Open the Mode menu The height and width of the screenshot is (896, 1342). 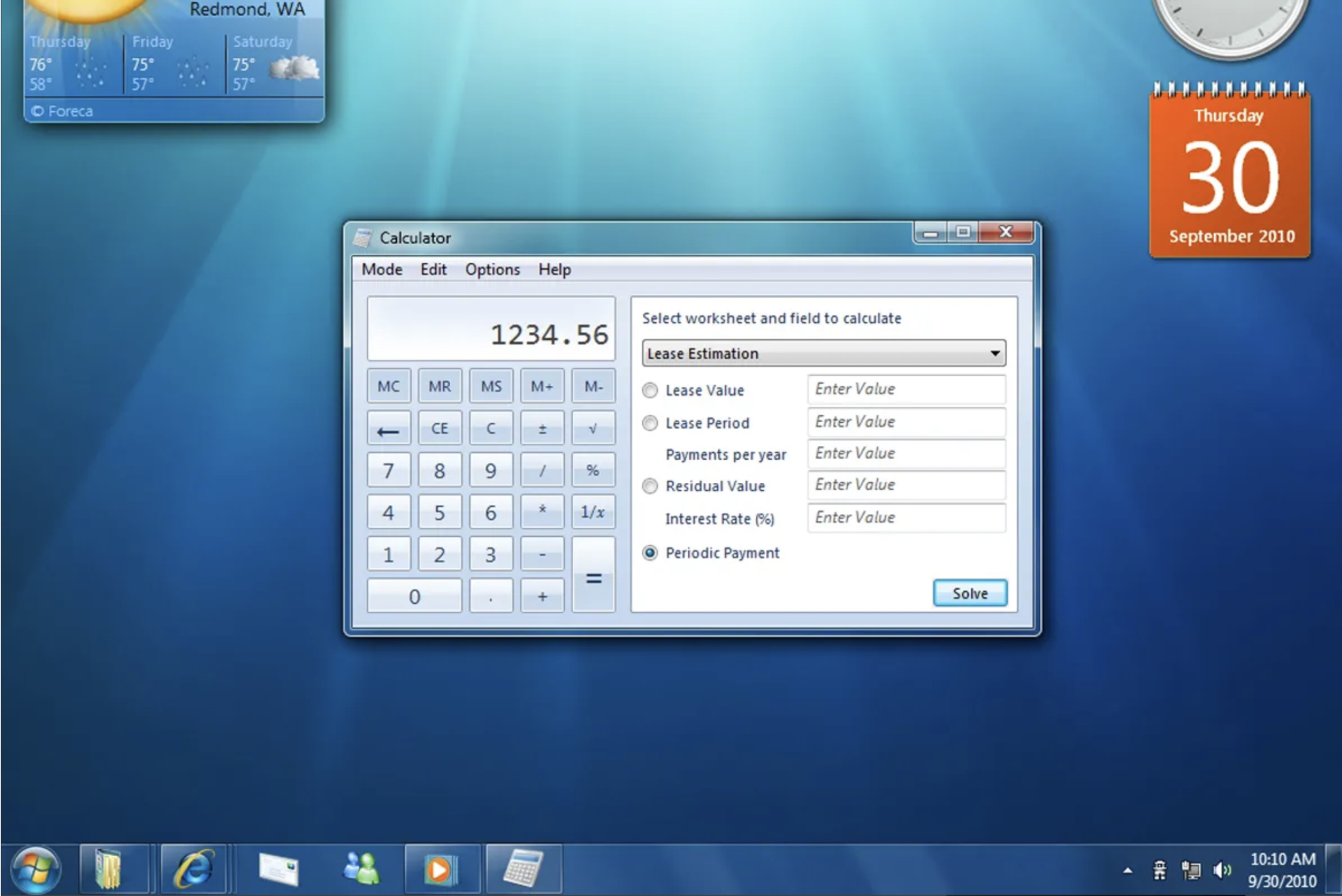pyautogui.click(x=382, y=269)
